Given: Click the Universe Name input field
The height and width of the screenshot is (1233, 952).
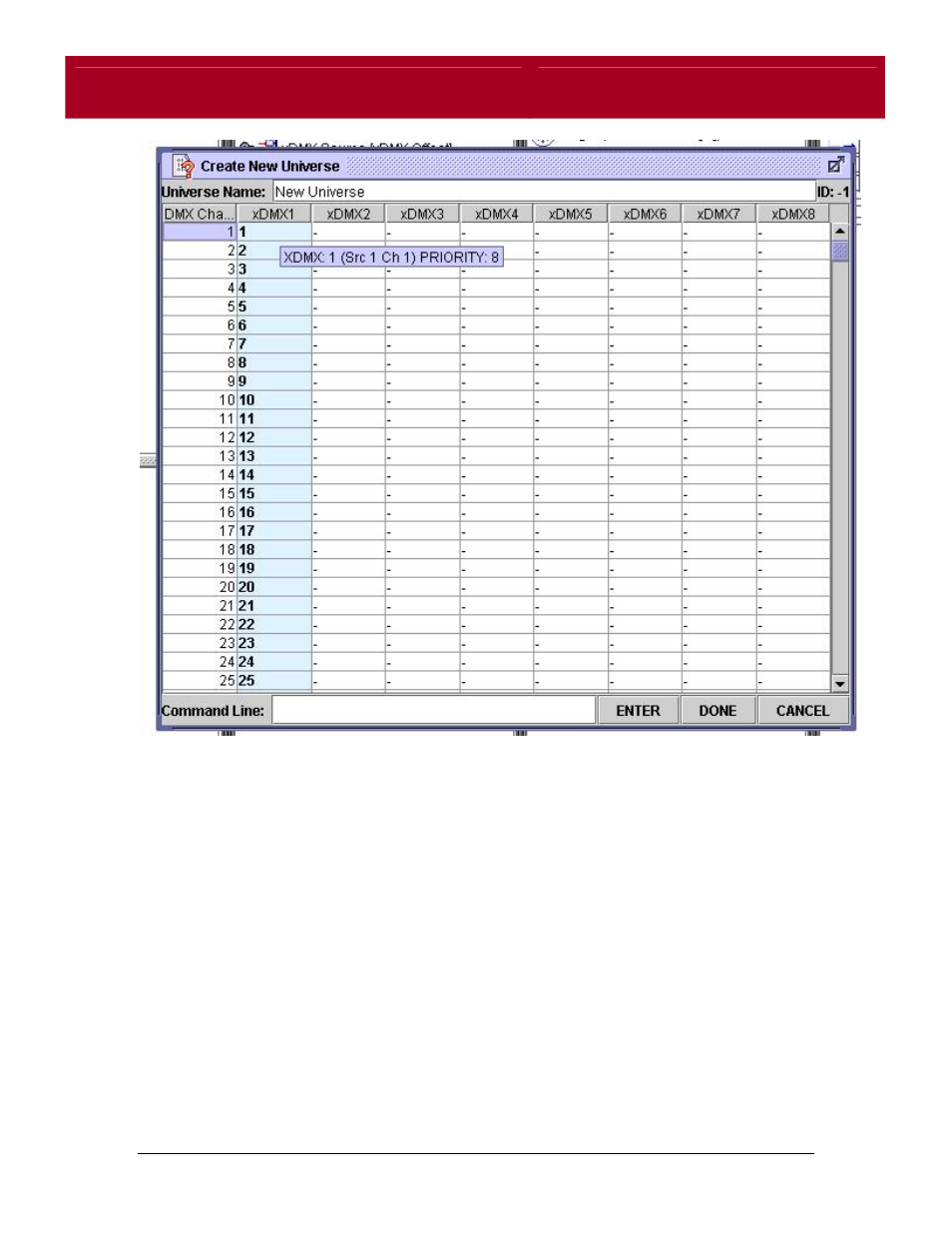Looking at the screenshot, I should 544,192.
